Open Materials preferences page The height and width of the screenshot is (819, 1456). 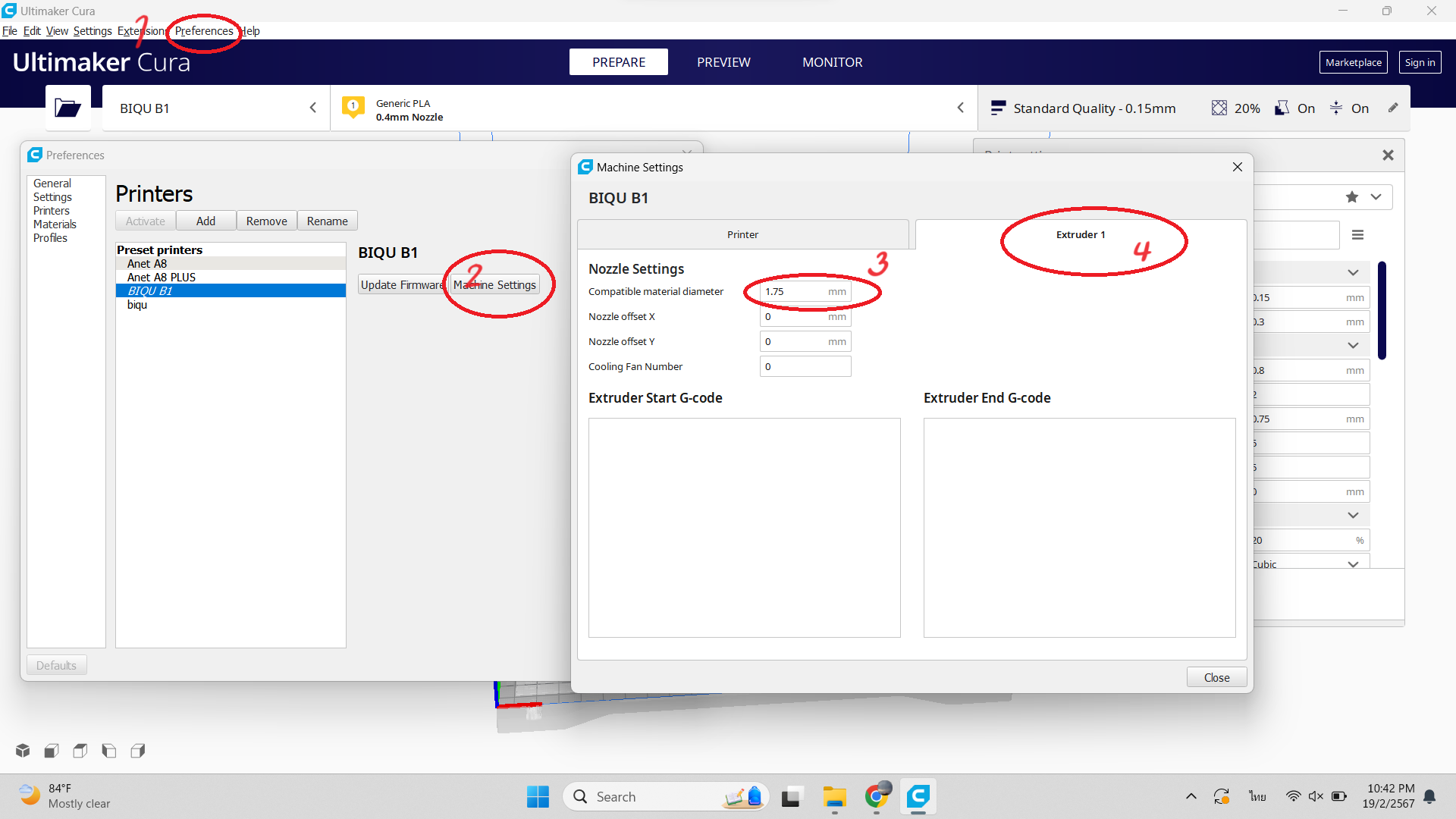pyautogui.click(x=55, y=224)
